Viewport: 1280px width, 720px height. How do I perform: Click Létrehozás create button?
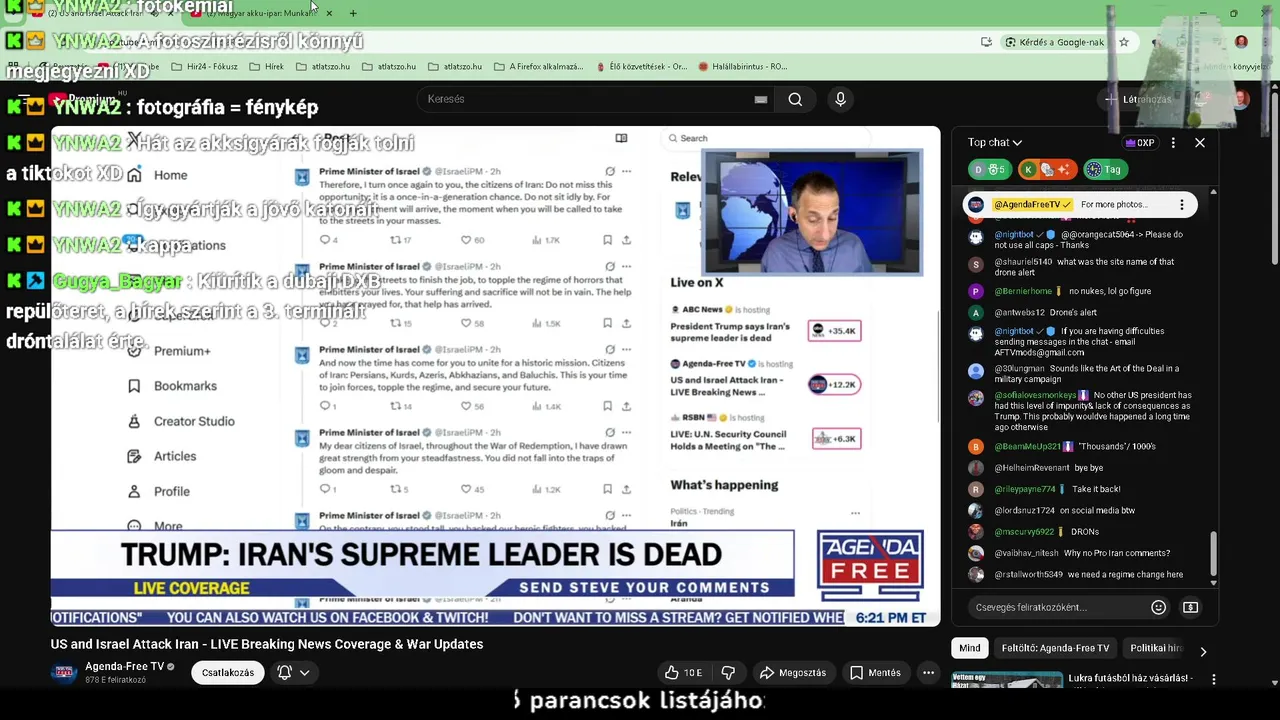coord(1137,99)
